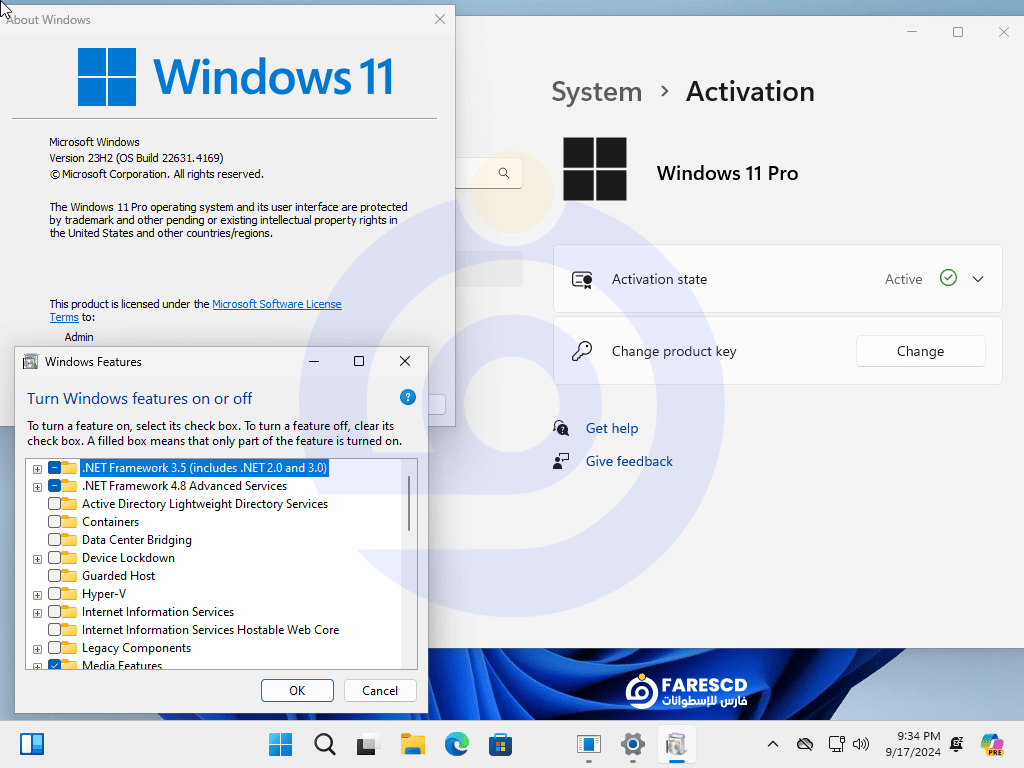Viewport: 1024px width, 768px height.
Task: Enable the Device Lockdown checkbox
Action: click(x=54, y=558)
